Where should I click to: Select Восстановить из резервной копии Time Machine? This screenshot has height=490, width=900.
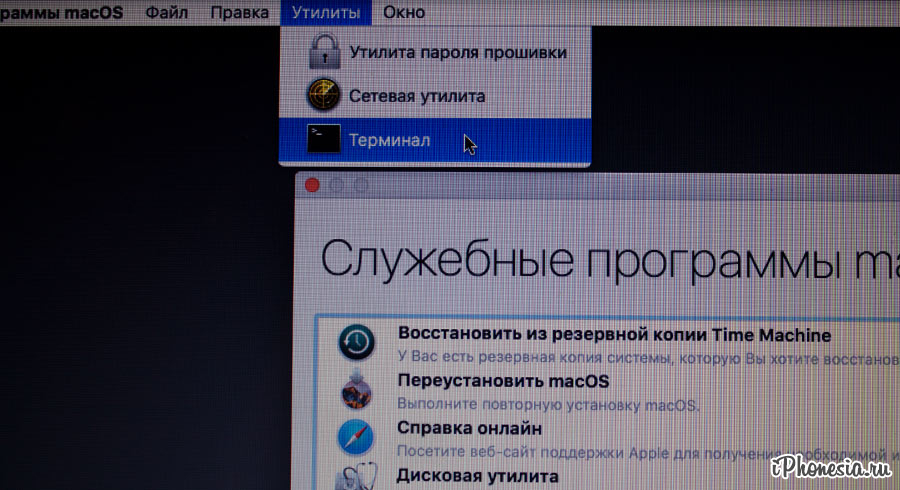click(614, 335)
